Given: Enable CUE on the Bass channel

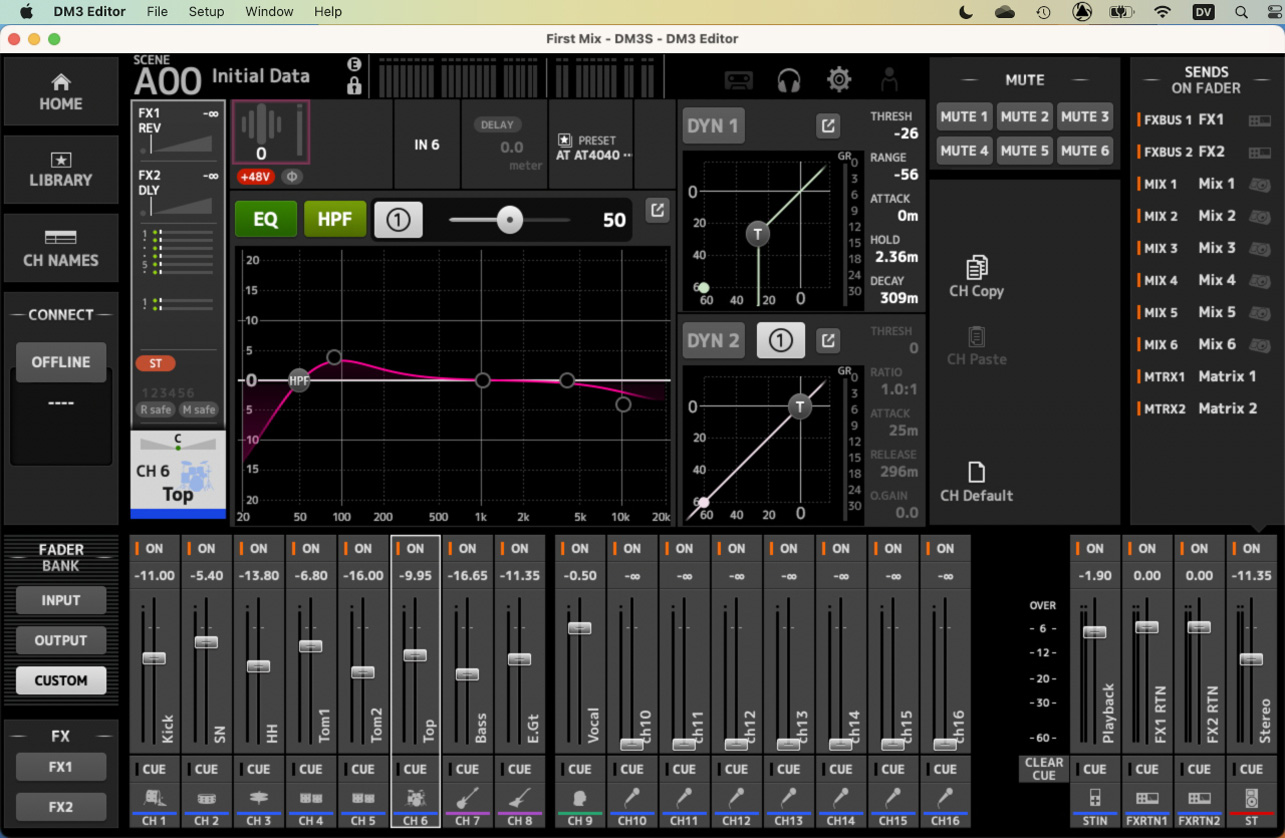Looking at the screenshot, I should (x=467, y=769).
